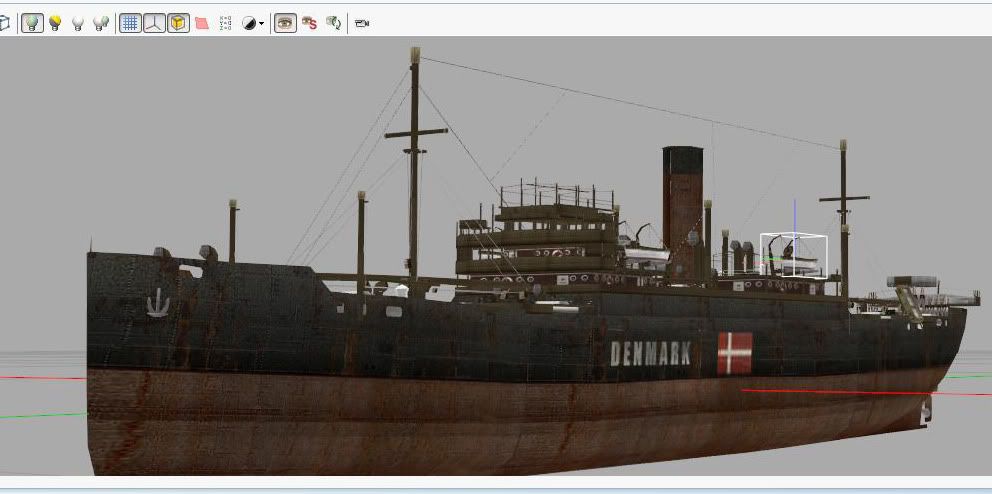Click the double light bulbs icon
992x494 pixels.
[101, 23]
